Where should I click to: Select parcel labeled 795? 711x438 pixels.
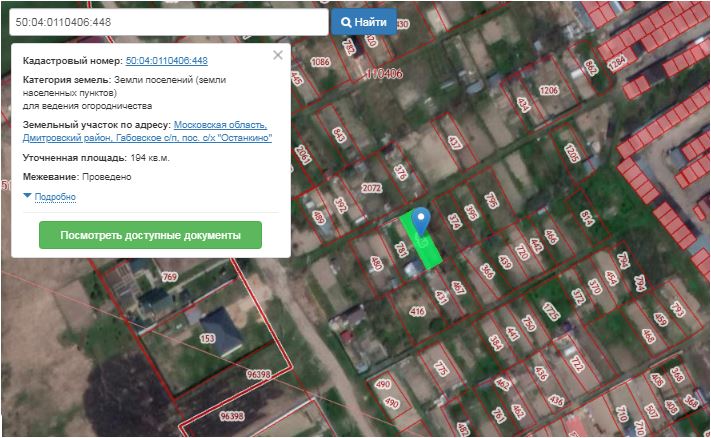(492, 200)
